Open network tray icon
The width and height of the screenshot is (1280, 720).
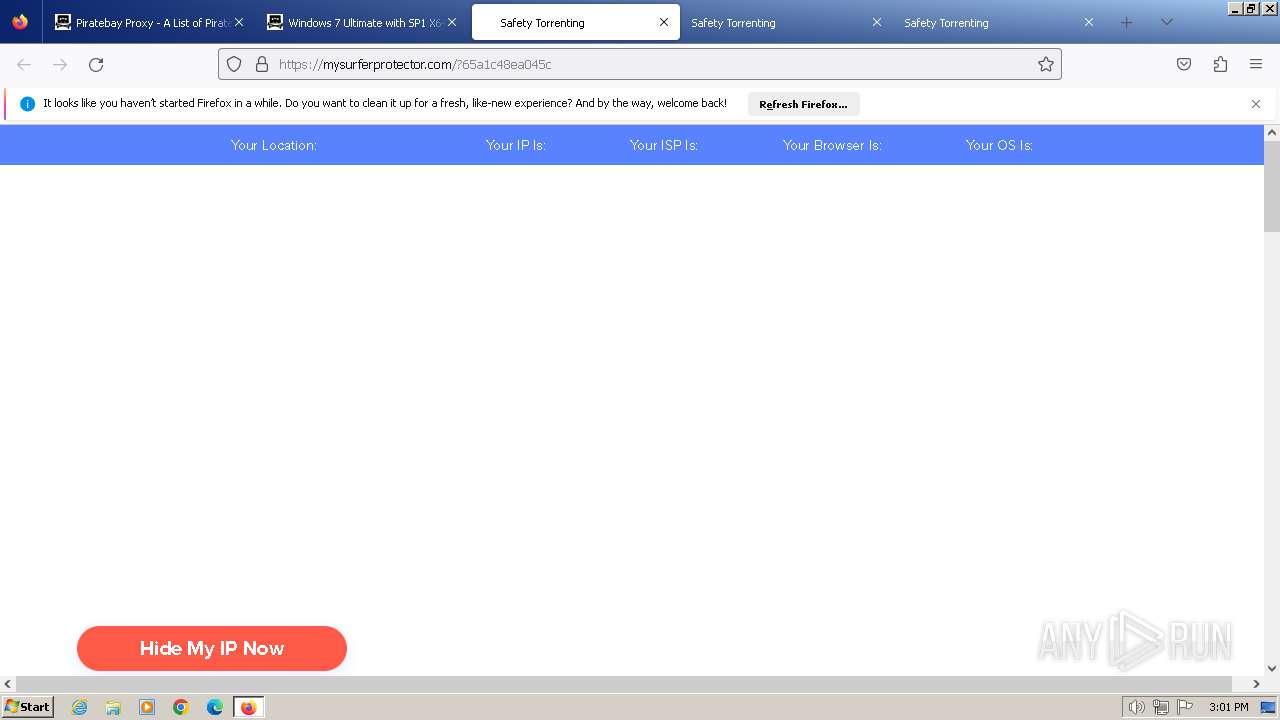pos(1161,707)
